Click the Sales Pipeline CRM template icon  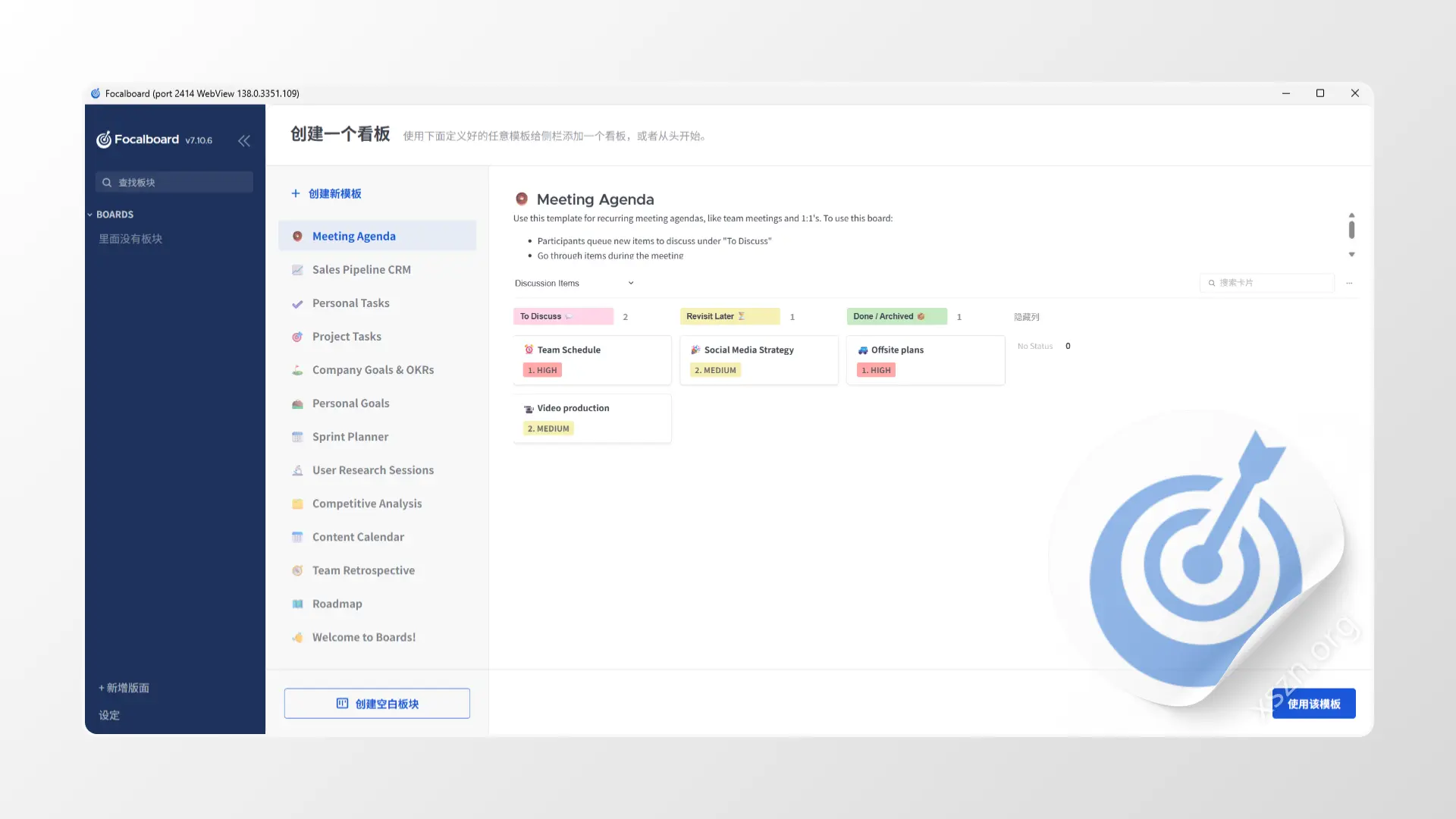(297, 270)
